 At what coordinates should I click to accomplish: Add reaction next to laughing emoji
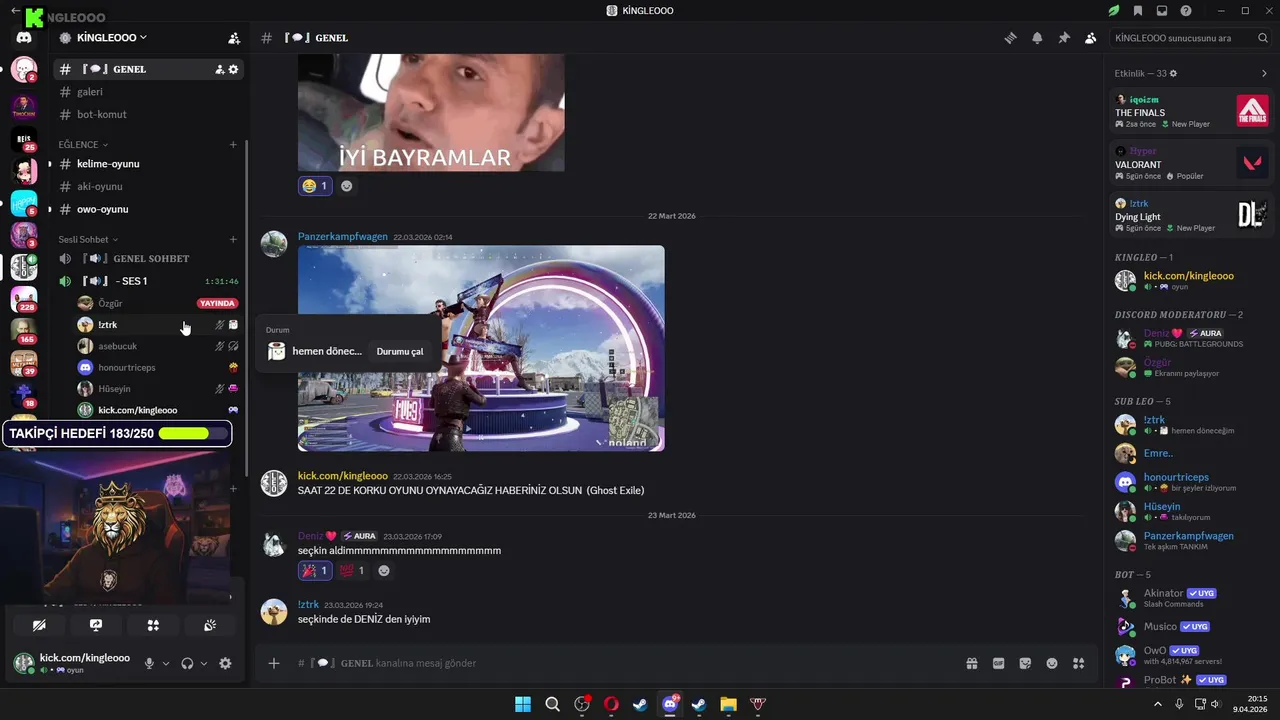point(347,186)
